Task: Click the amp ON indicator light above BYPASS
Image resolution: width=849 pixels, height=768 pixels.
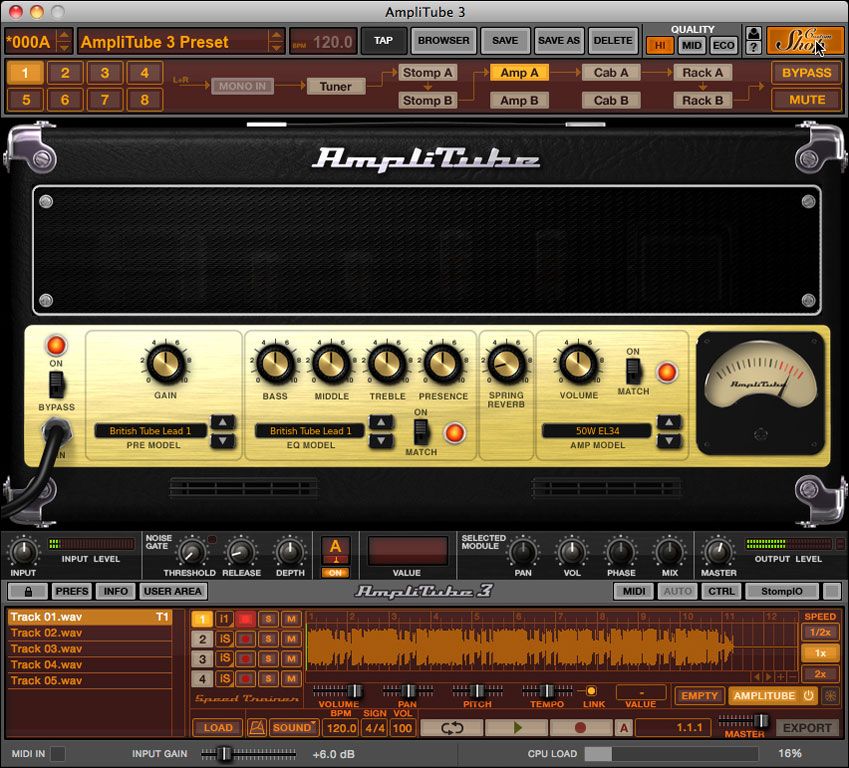Action: pyautogui.click(x=56, y=345)
